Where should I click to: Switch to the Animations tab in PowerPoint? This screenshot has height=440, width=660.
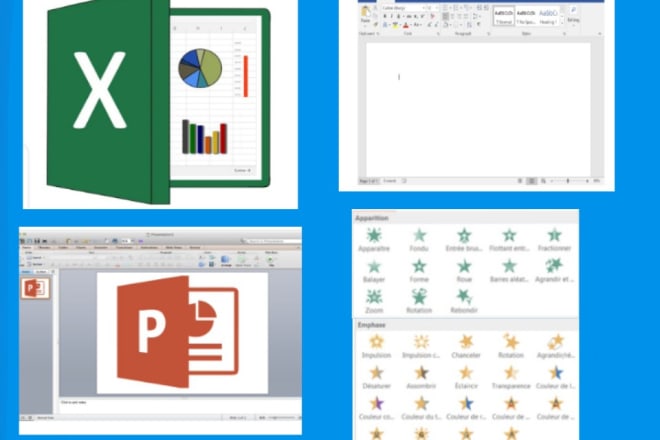(149, 248)
